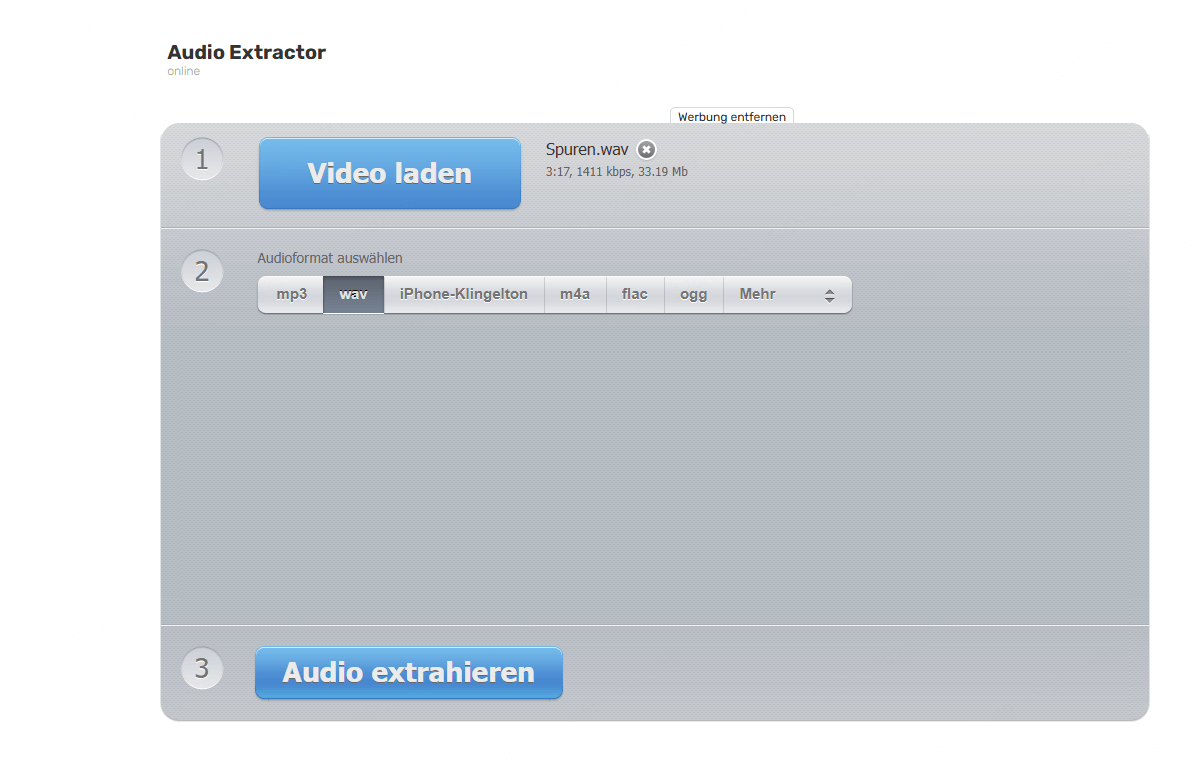This screenshot has height=768, width=1193.
Task: Click the step 2 number badge
Action: pos(202,271)
